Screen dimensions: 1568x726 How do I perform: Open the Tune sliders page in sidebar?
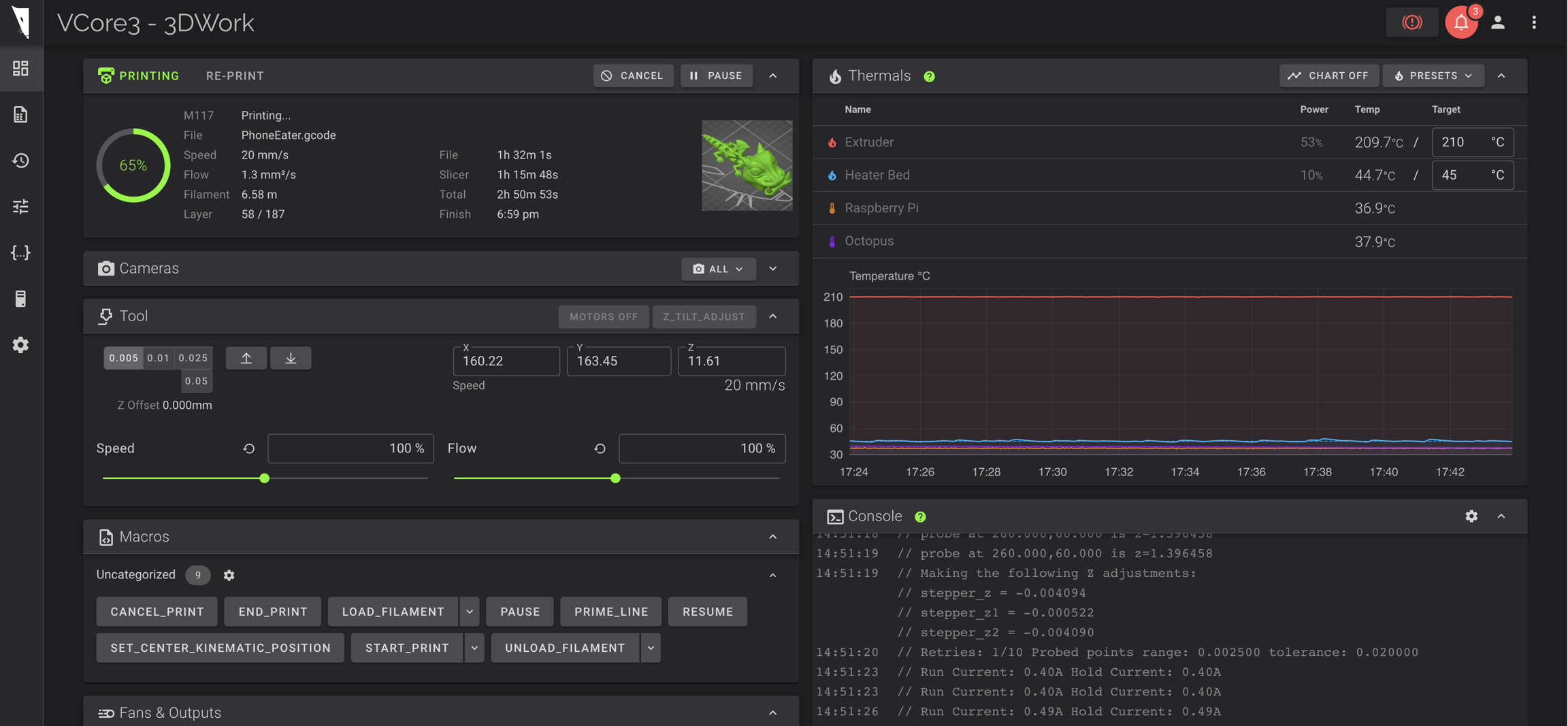[x=20, y=206]
